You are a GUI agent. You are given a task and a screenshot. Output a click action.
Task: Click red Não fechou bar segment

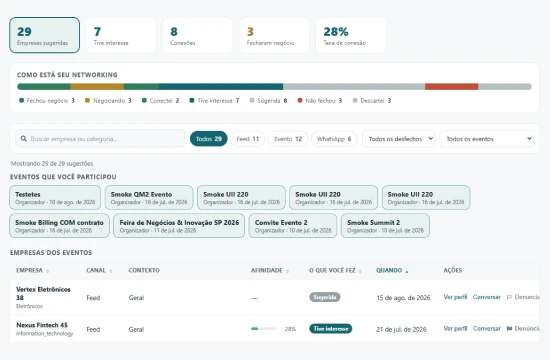click(451, 87)
